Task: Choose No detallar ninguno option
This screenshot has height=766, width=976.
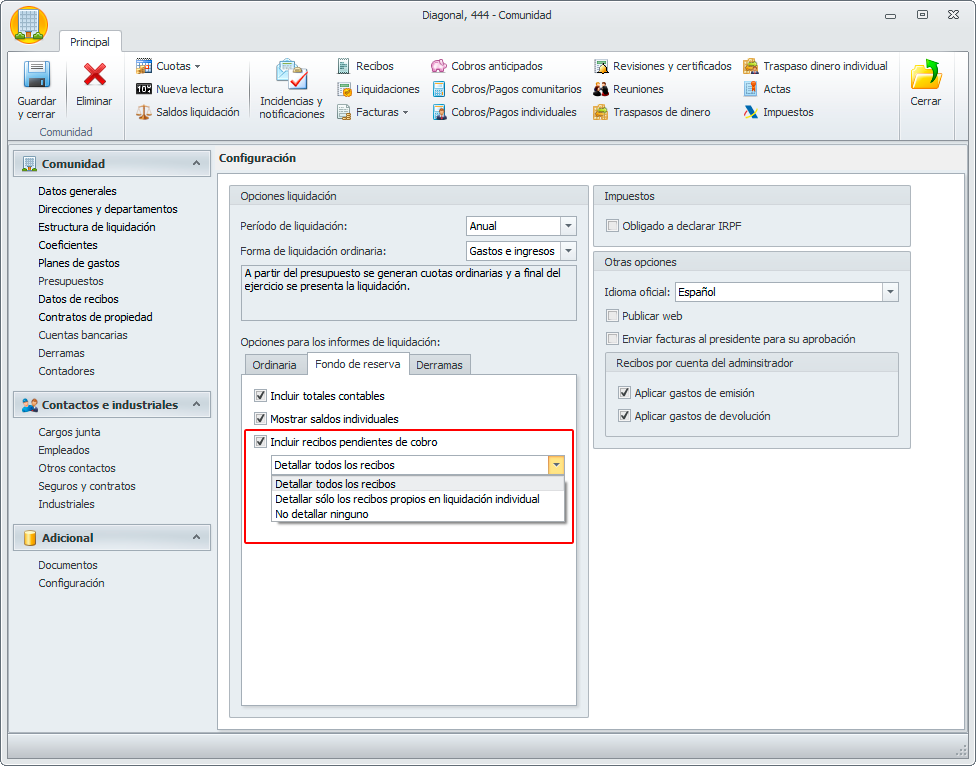Action: (418, 514)
